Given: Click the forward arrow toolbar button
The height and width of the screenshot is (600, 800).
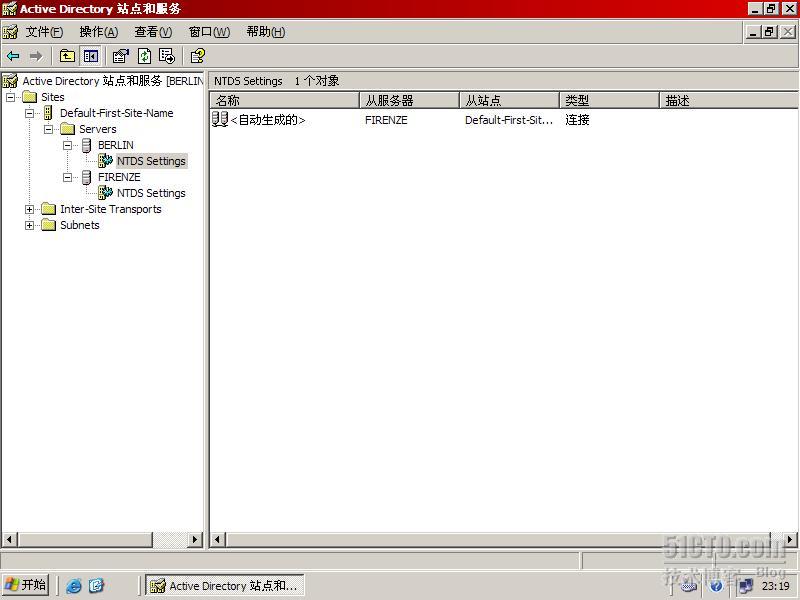Looking at the screenshot, I should [36, 56].
